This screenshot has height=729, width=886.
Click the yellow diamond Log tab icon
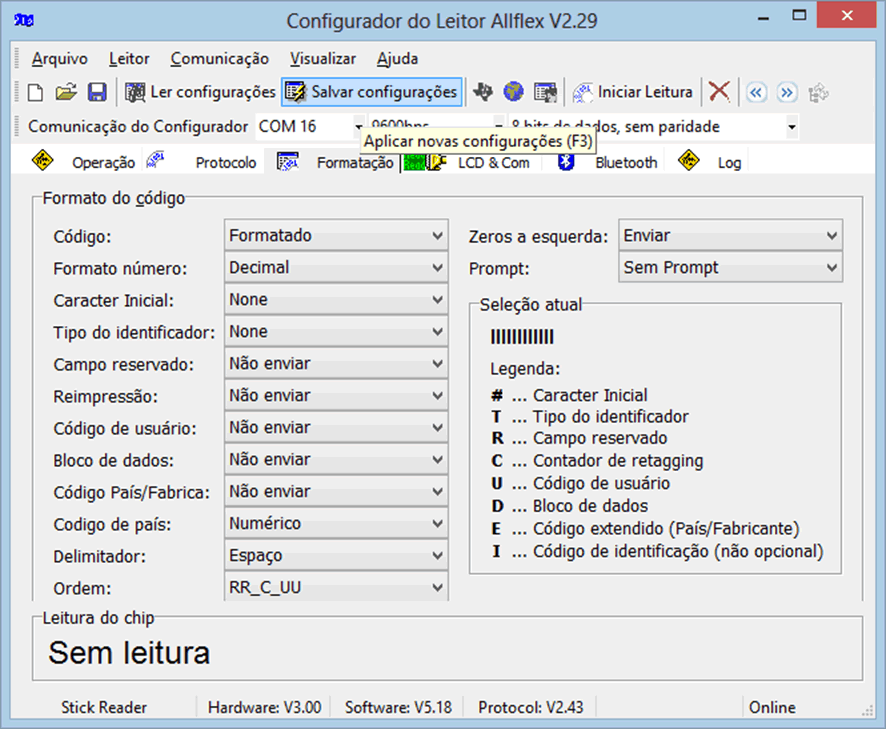tap(689, 160)
